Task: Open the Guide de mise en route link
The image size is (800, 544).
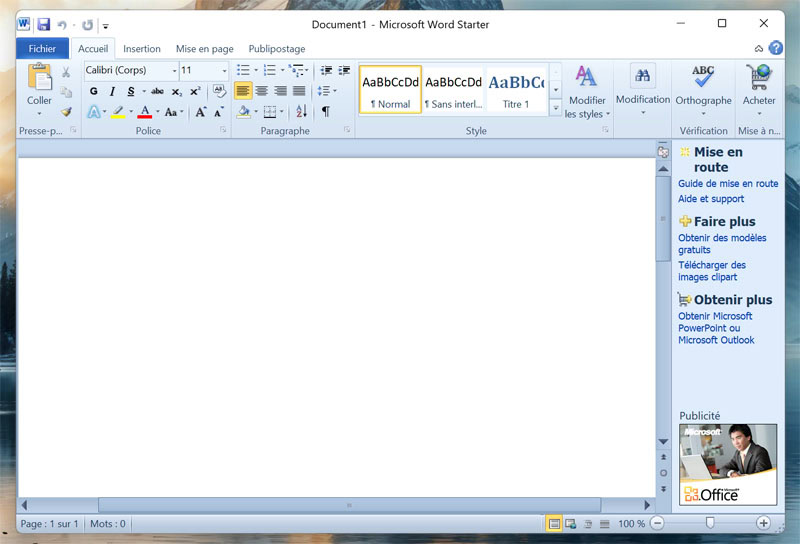Action: [727, 184]
